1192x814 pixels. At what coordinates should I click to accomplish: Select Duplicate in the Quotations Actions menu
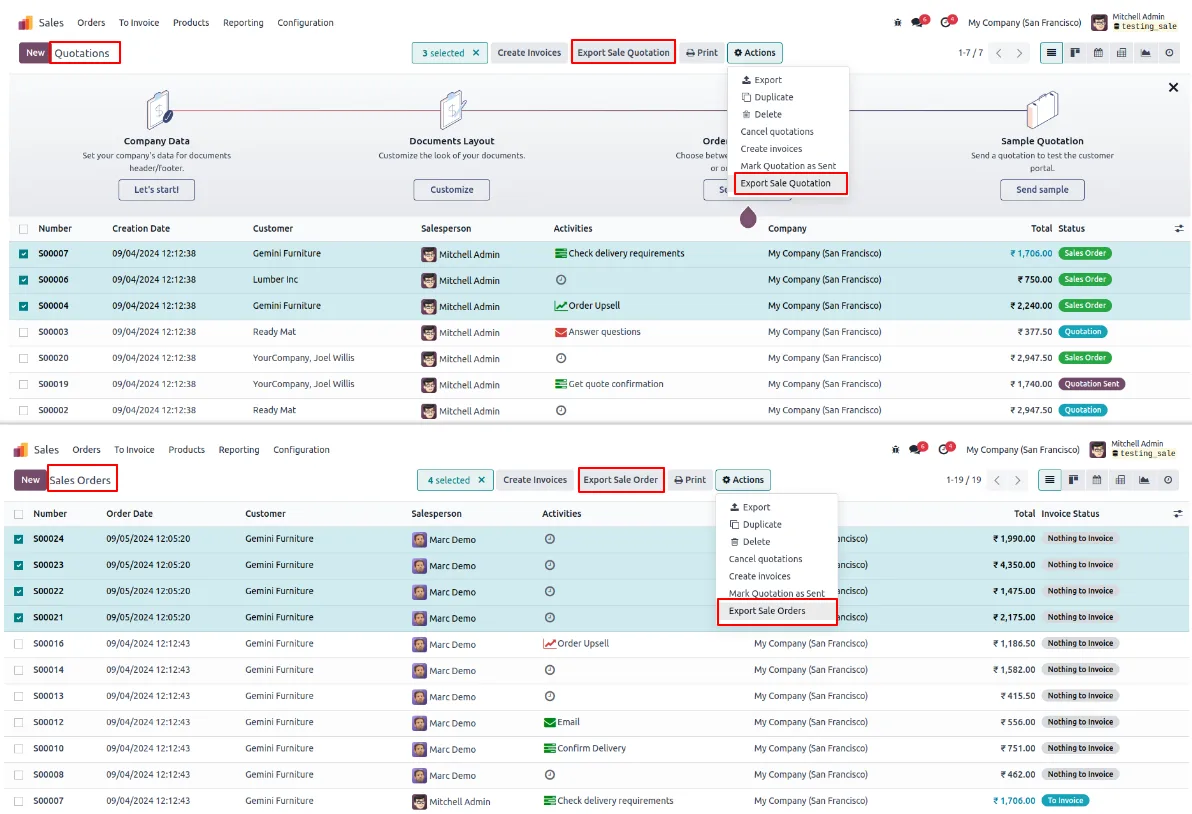pyautogui.click(x=767, y=97)
